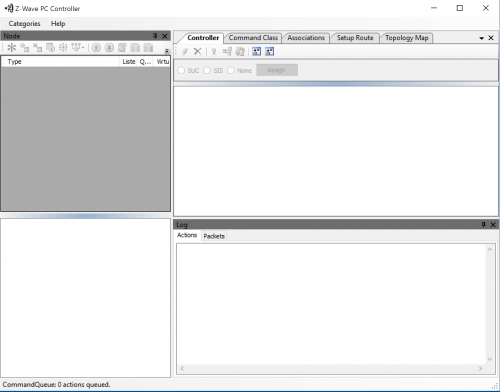Pin the Log panel
Image resolution: width=500 pixels, height=392 pixels.
(483, 225)
